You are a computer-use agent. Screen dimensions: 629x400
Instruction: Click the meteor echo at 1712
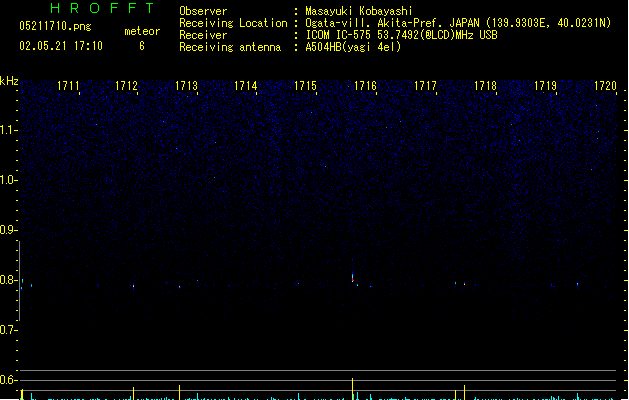[x=134, y=286]
